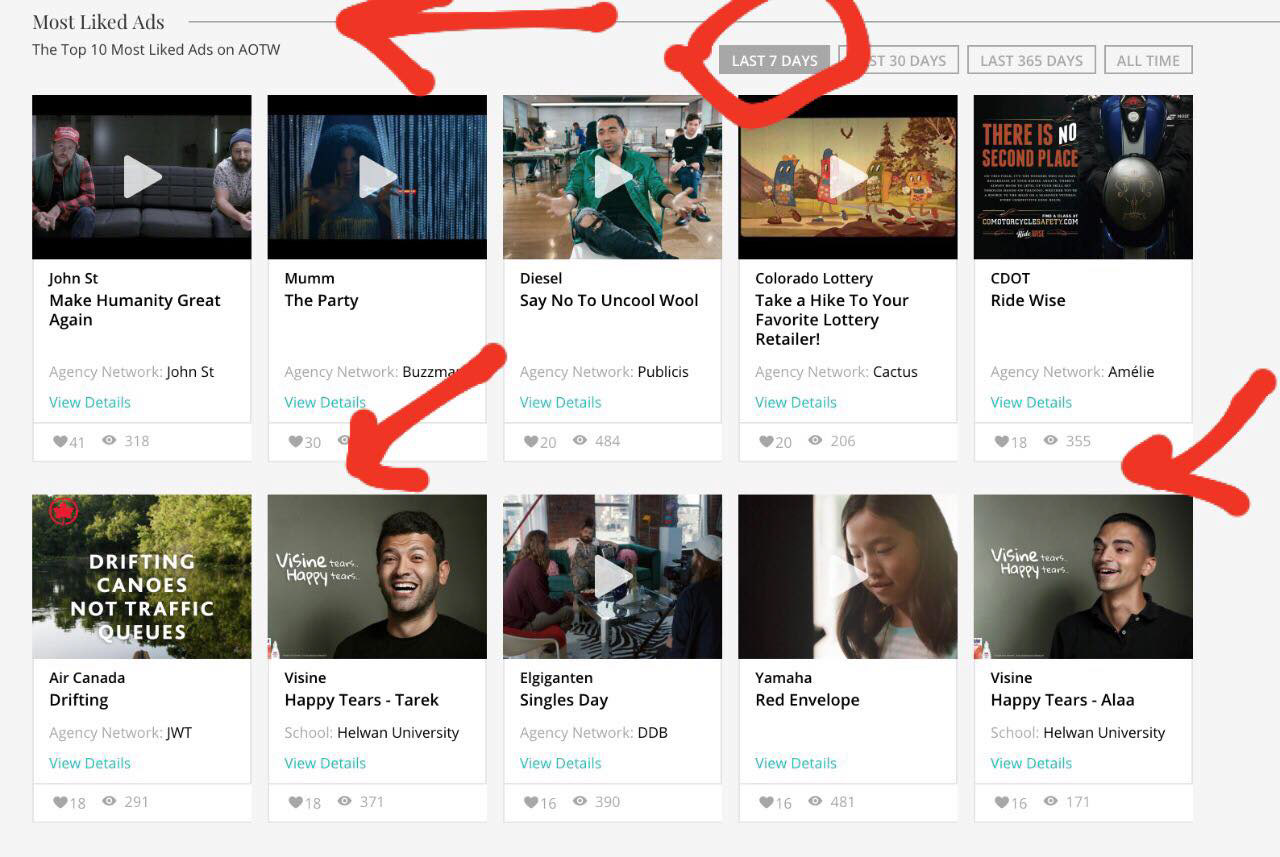Screen dimensions: 1280x857
Task: Play the Diesel Uncool Wool video
Action: [x=612, y=177]
